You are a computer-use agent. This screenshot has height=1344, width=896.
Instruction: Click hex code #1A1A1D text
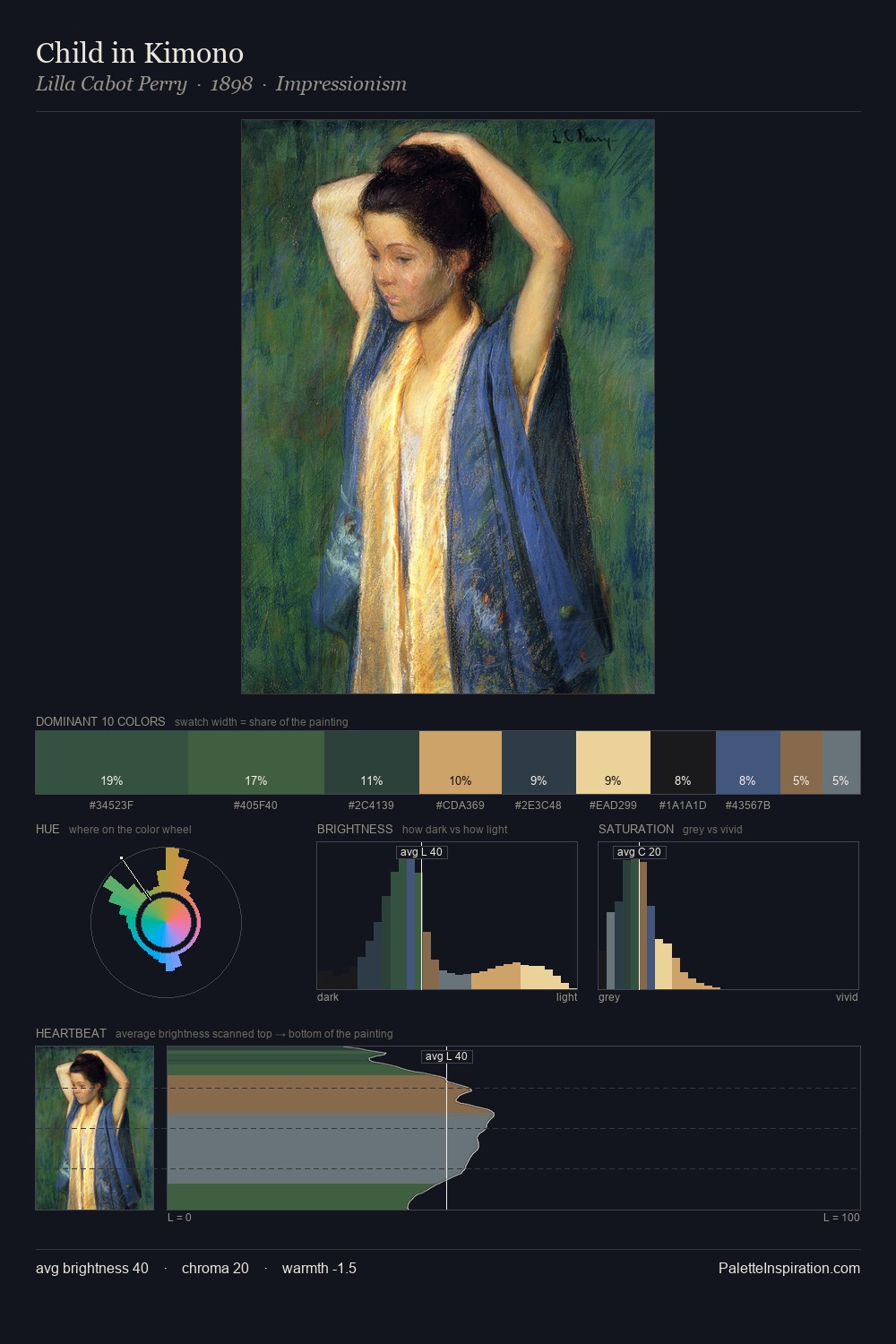pyautogui.click(x=683, y=806)
